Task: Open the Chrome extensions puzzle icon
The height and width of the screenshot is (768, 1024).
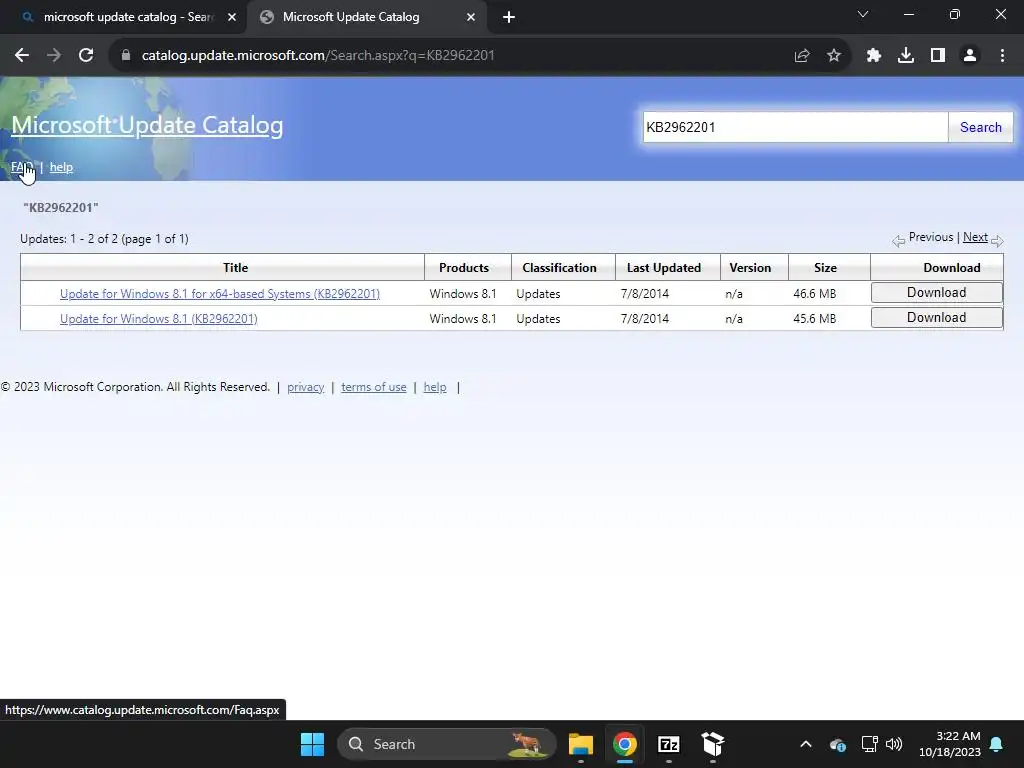Action: click(874, 56)
